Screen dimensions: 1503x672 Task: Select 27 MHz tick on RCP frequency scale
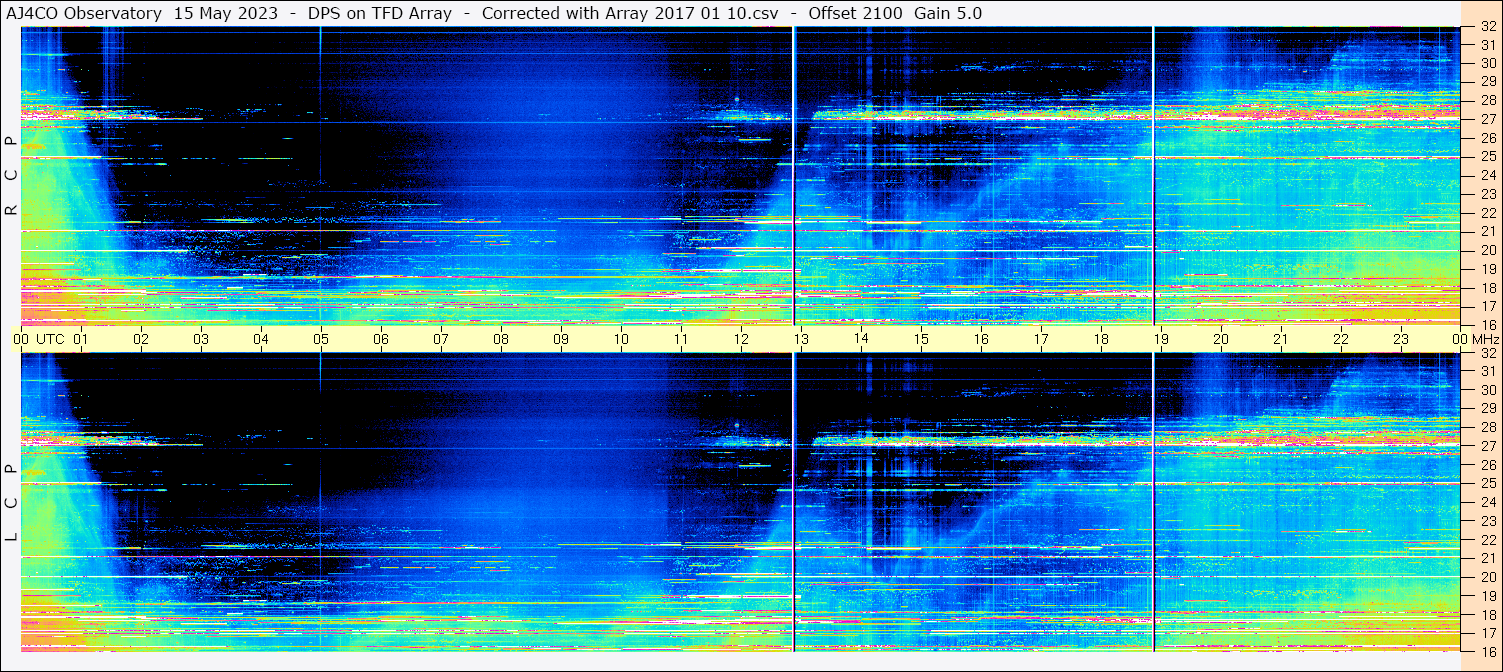point(1487,119)
